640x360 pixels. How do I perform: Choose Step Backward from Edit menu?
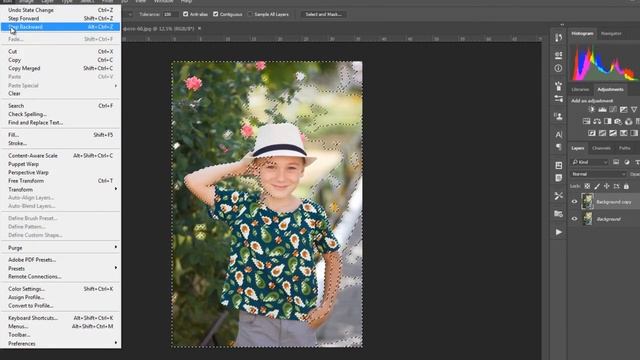(60, 27)
